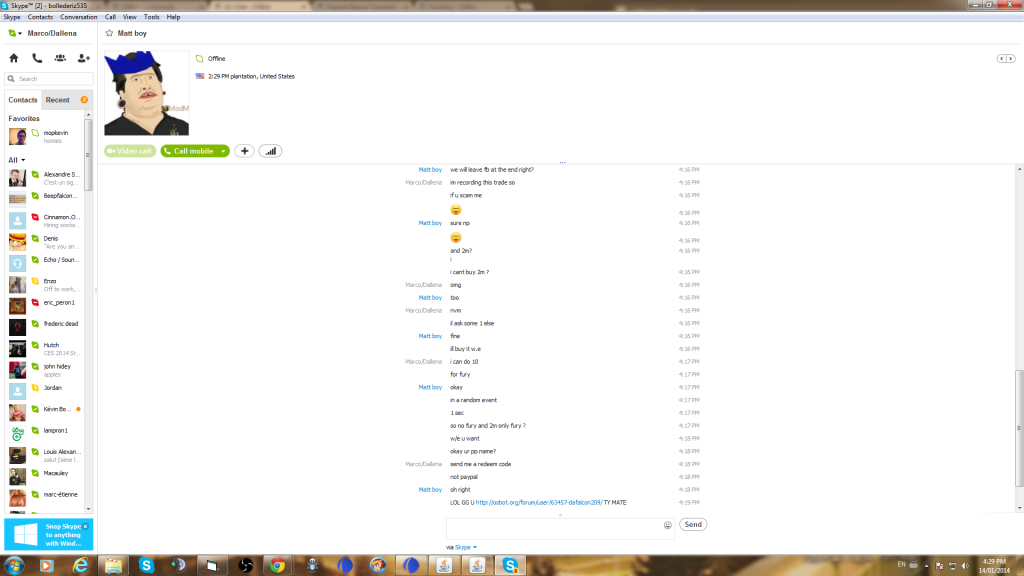
Task: Click the Send button
Action: click(x=693, y=524)
